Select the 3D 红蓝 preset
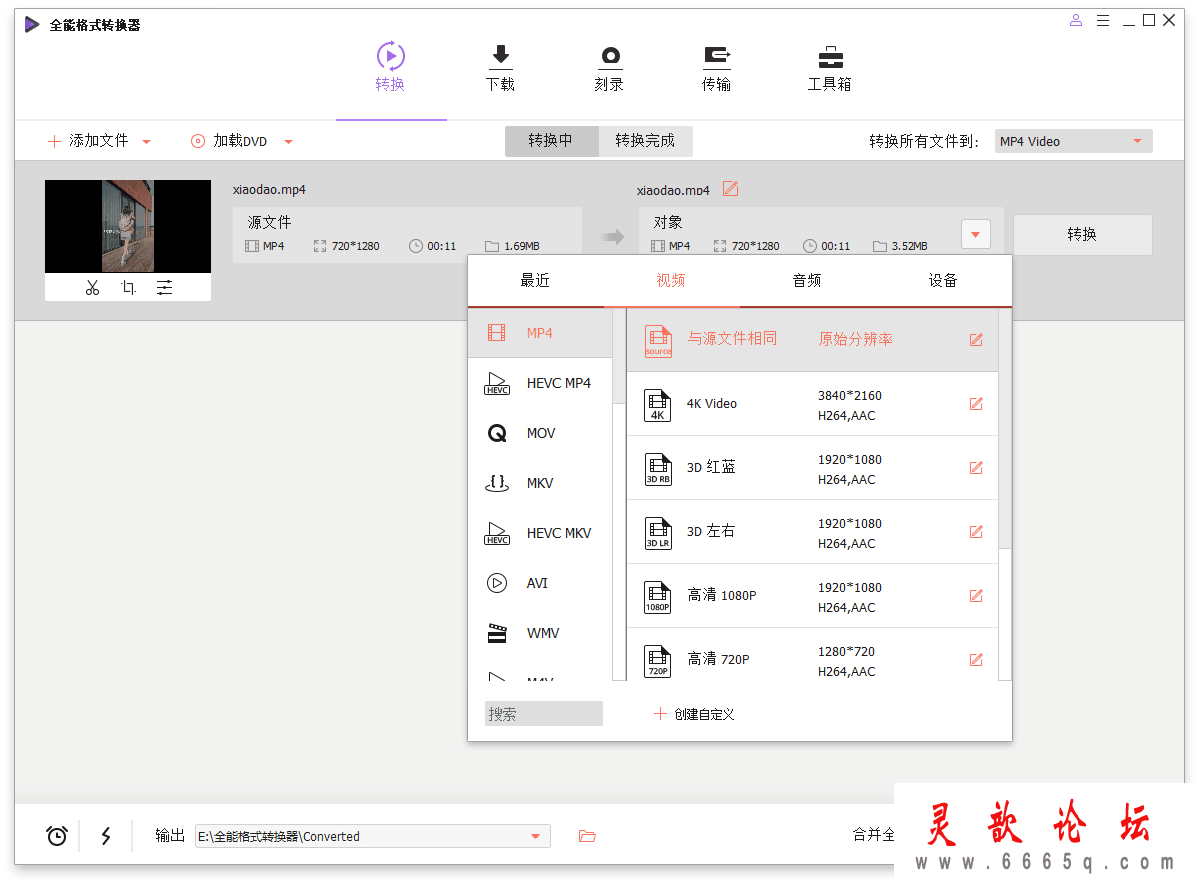The image size is (1199, 888). [x=812, y=468]
